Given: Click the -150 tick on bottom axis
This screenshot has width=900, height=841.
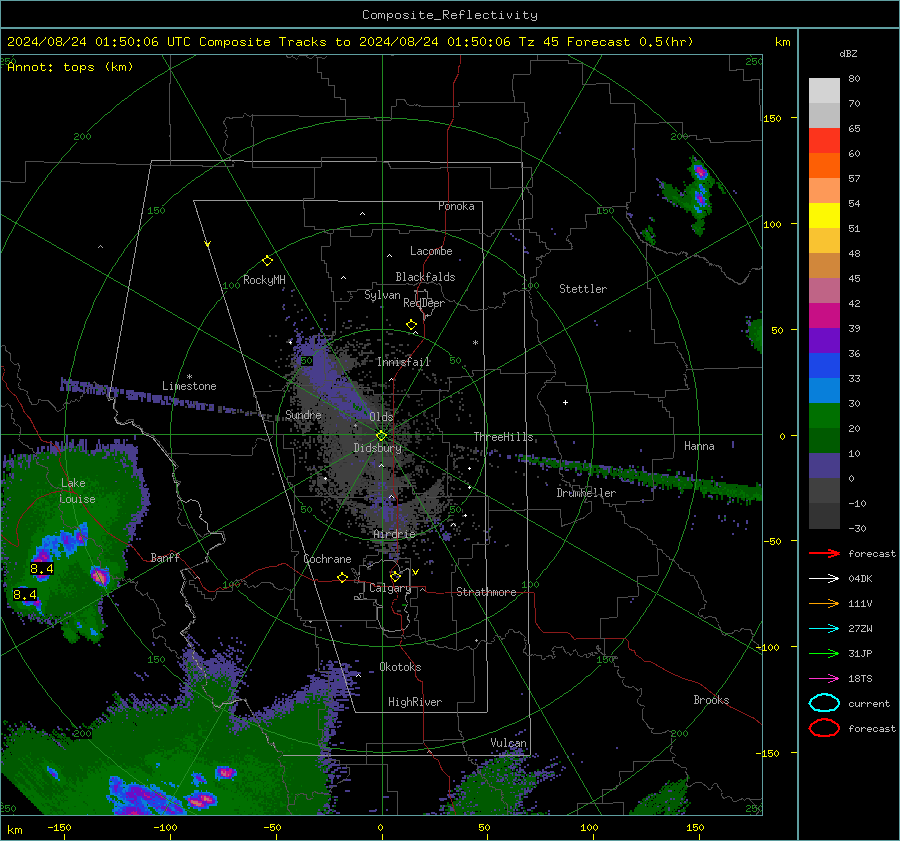Looking at the screenshot, I should [x=60, y=827].
